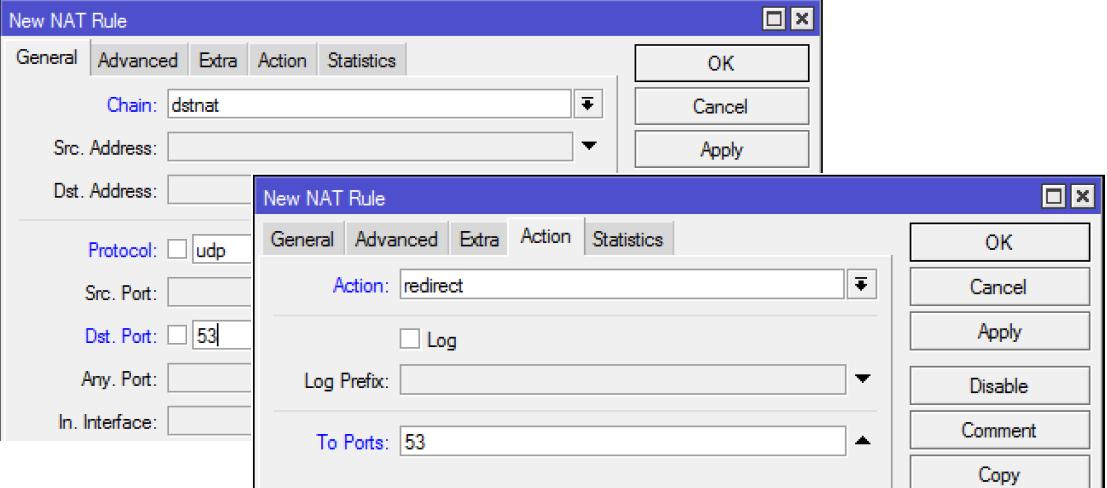Expand the Log Prefix field arrow

[862, 380]
